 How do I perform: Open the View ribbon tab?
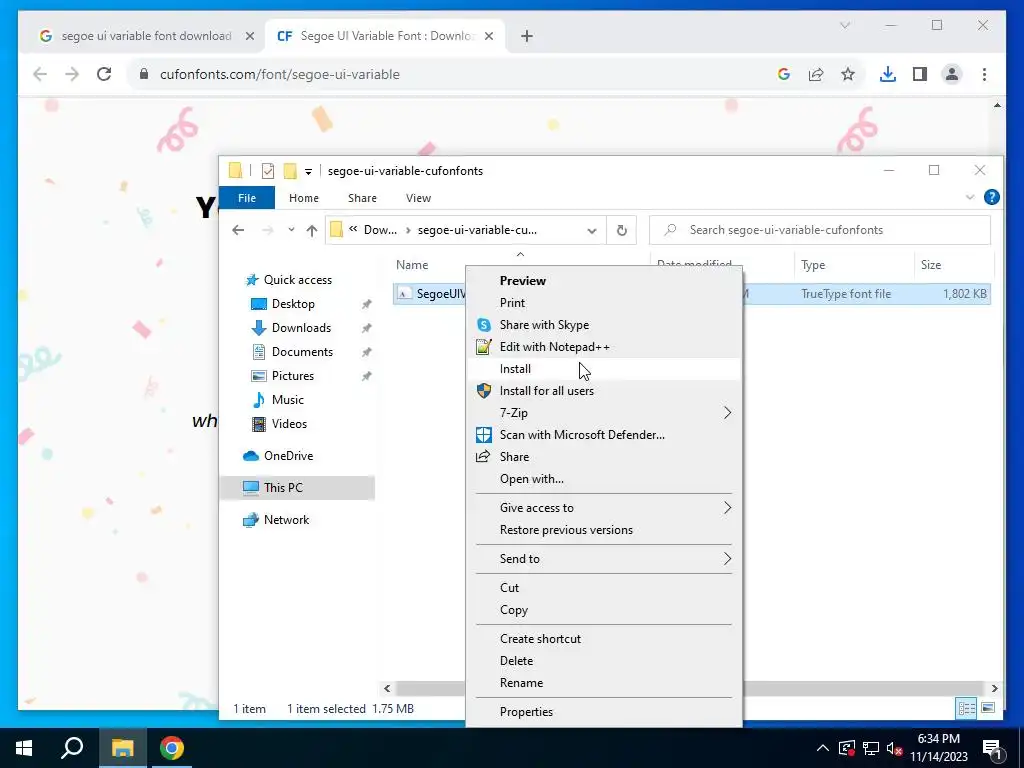tap(418, 198)
